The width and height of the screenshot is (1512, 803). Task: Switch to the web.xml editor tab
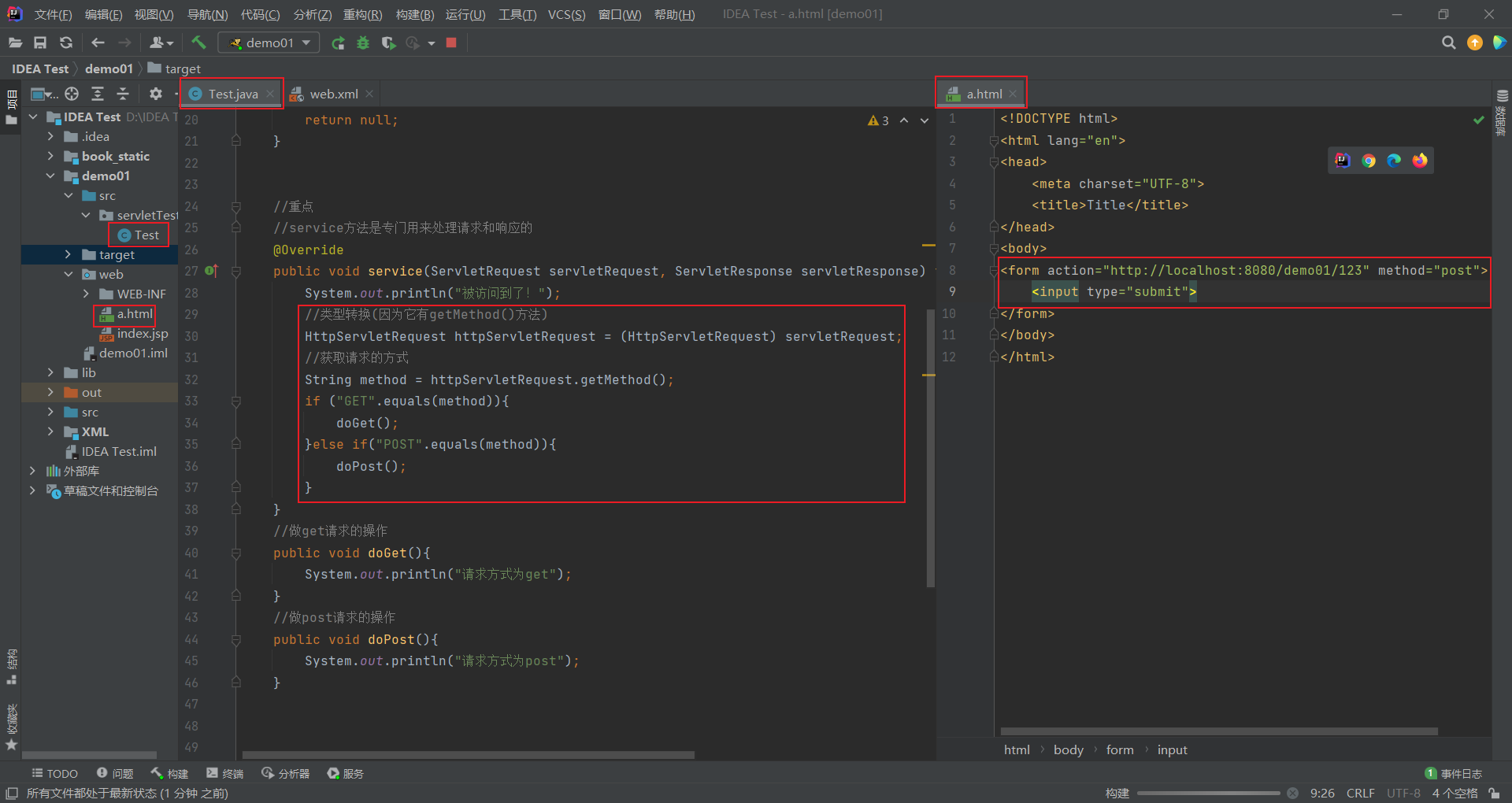tap(333, 94)
